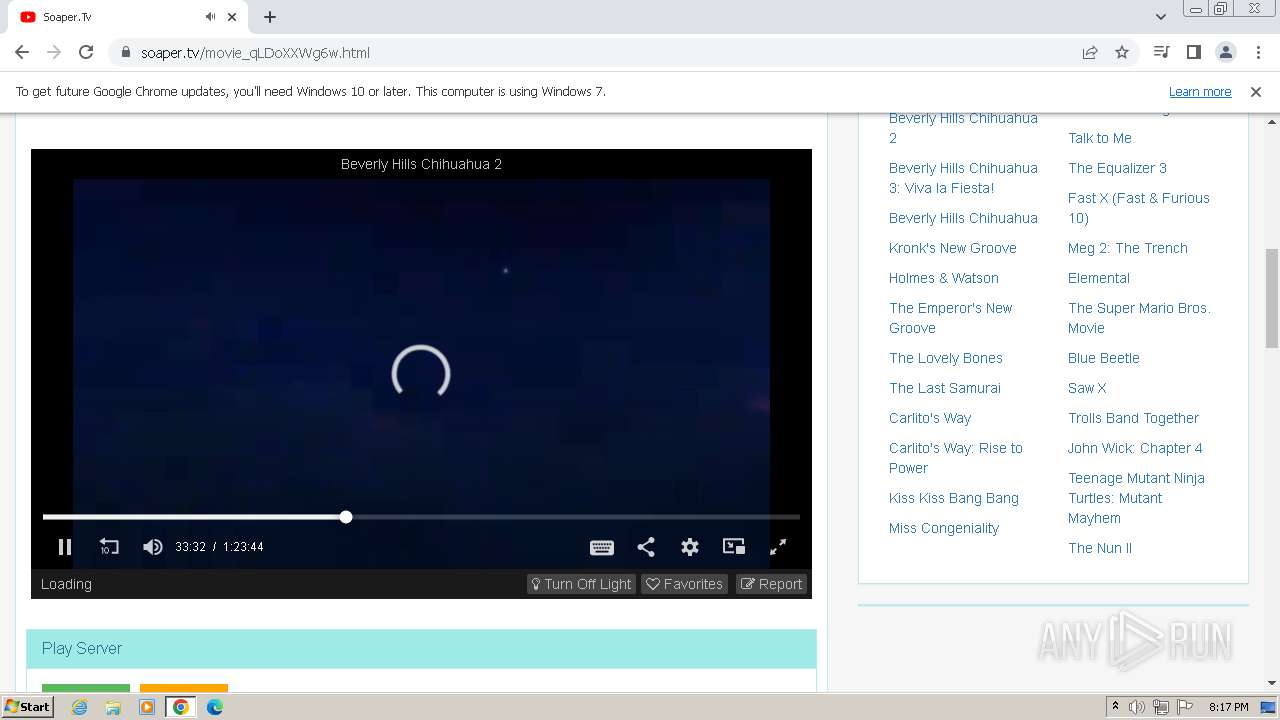The width and height of the screenshot is (1280, 720).
Task: Open Kronk's New Groove link
Action: pyautogui.click(x=952, y=248)
